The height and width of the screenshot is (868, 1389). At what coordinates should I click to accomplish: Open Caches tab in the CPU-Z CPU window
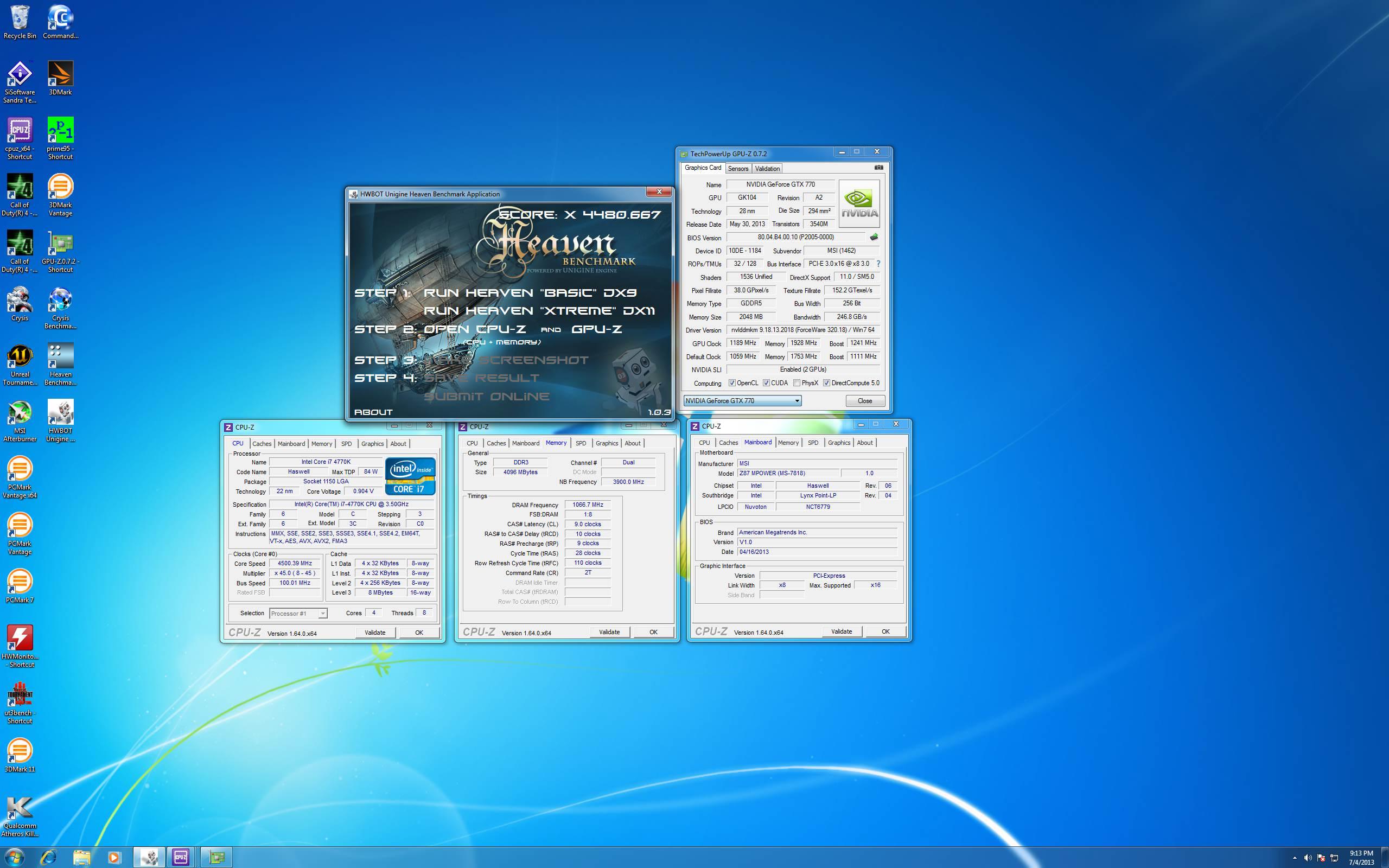tap(262, 444)
